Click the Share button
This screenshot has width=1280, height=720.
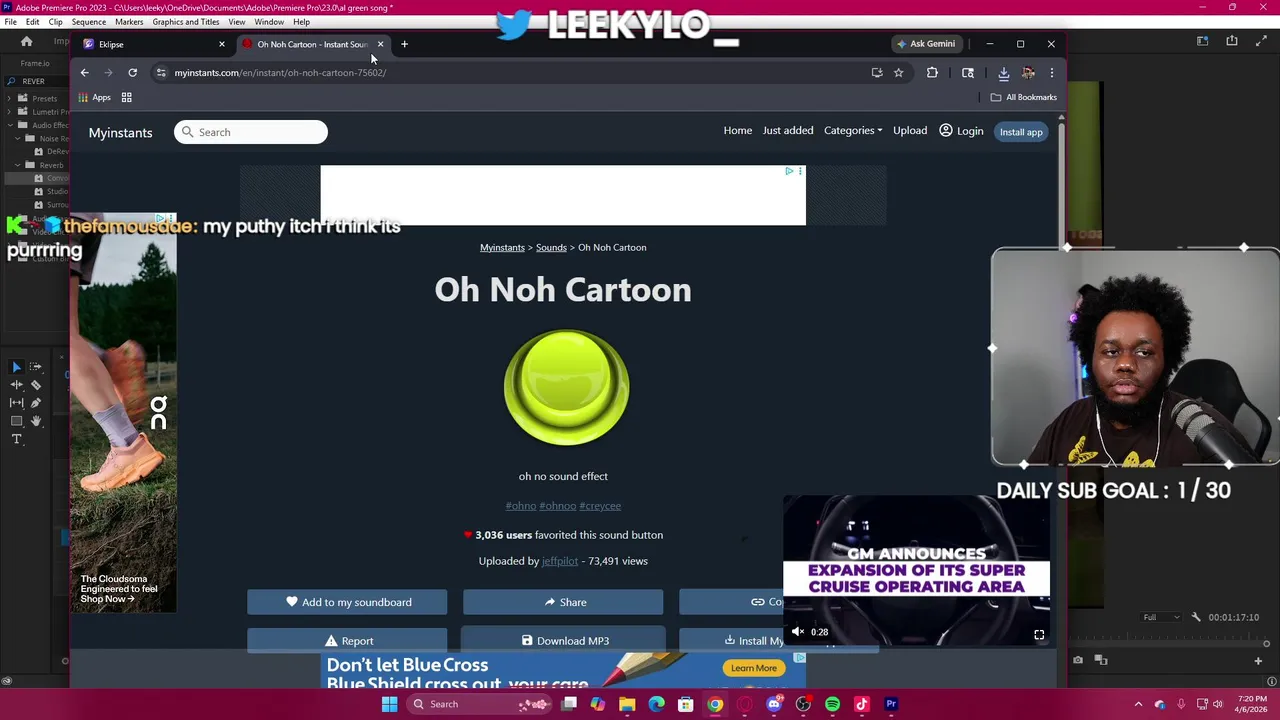(x=563, y=602)
